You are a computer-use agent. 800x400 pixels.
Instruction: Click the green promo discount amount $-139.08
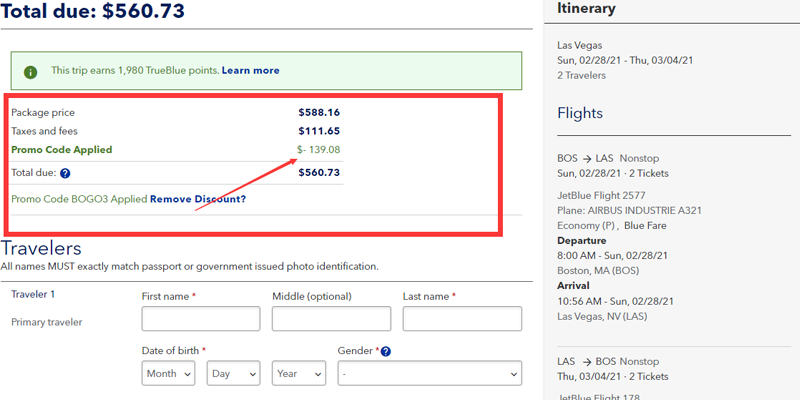click(319, 150)
